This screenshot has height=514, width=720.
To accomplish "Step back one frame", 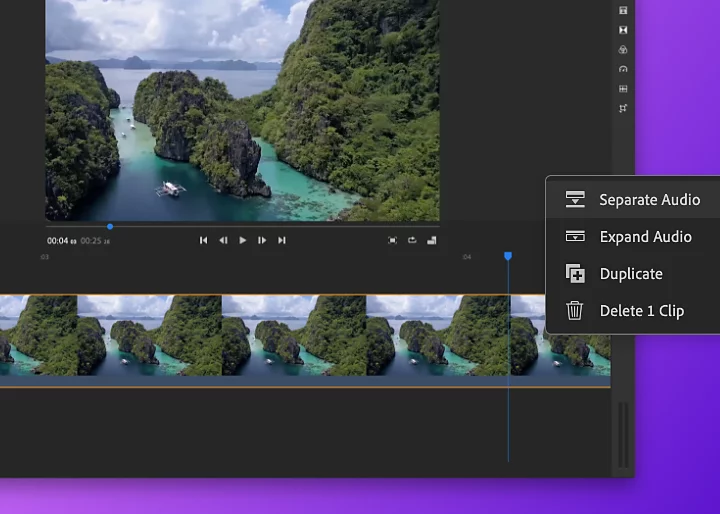I will (223, 240).
